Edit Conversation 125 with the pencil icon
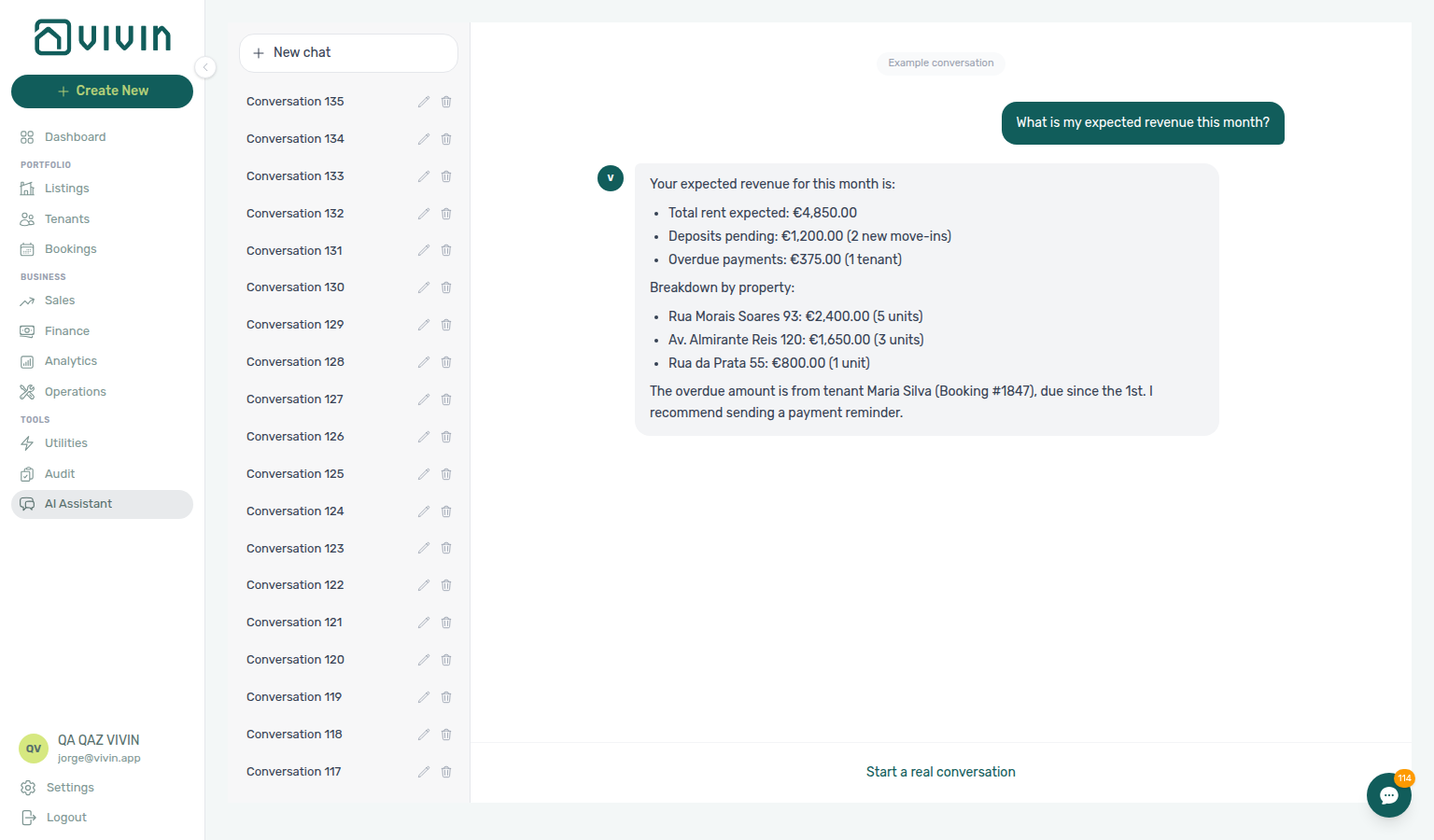Screen dimensions: 1434x840 click(424, 474)
